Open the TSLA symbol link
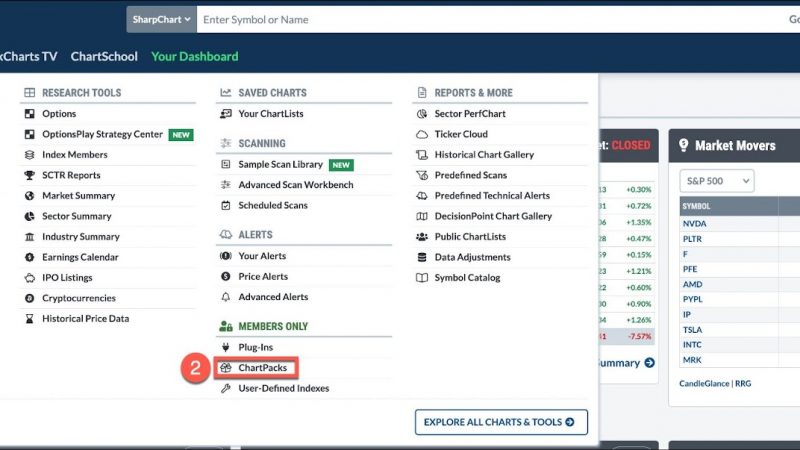This screenshot has height=450, width=800. pyautogui.click(x=692, y=330)
